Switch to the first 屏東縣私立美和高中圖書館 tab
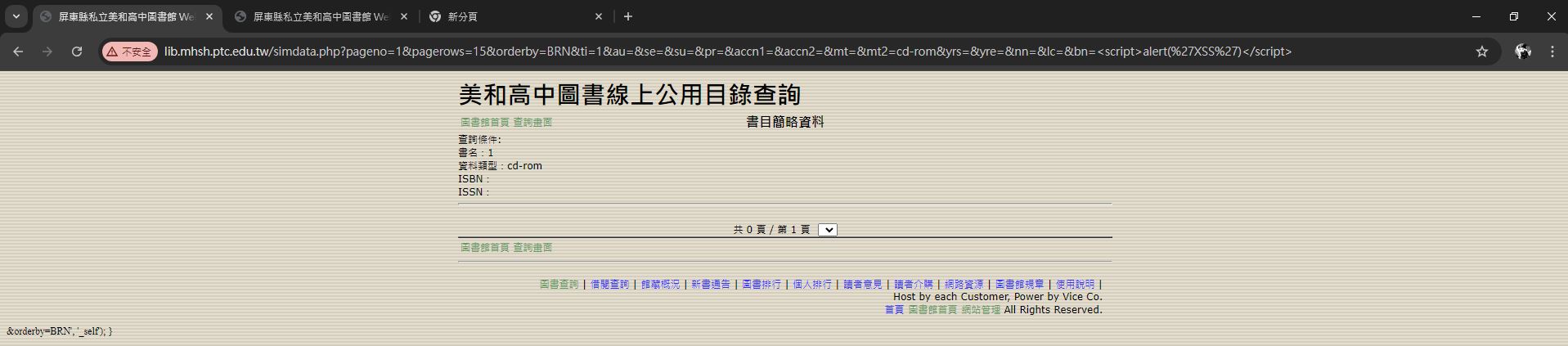This screenshot has width=1568, height=346. (127, 16)
